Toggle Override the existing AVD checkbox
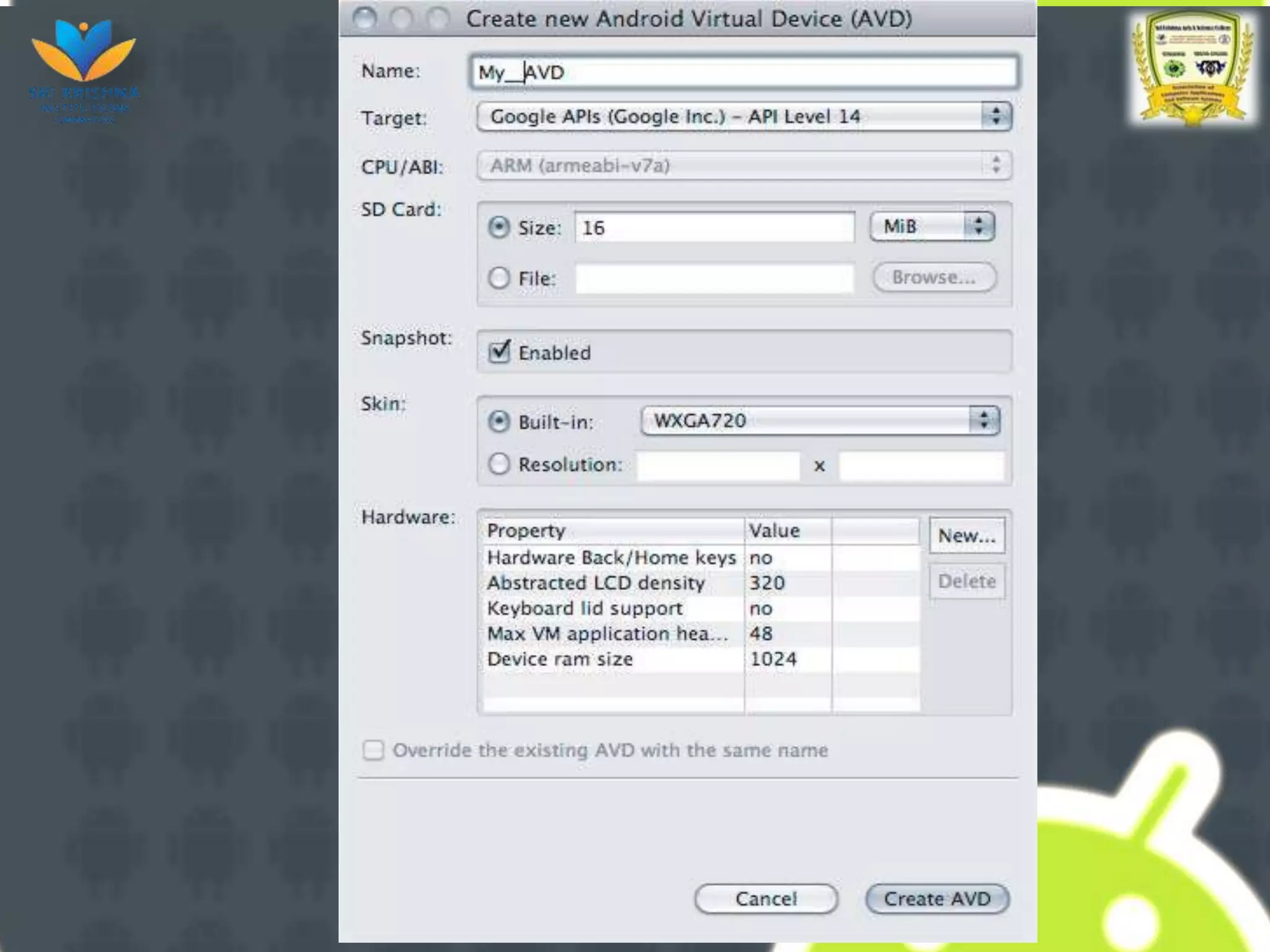Screen dimensions: 1270x952 pos(373,750)
